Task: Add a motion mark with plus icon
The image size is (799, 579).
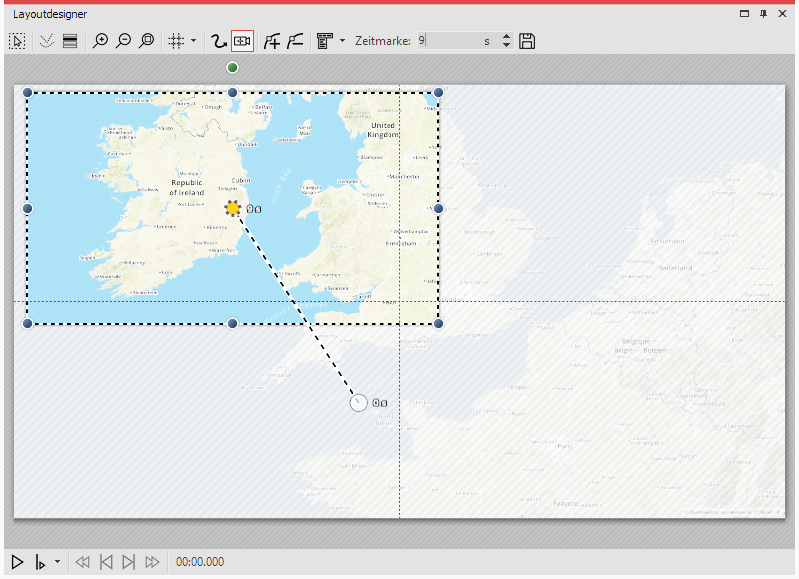Action: click(x=271, y=41)
